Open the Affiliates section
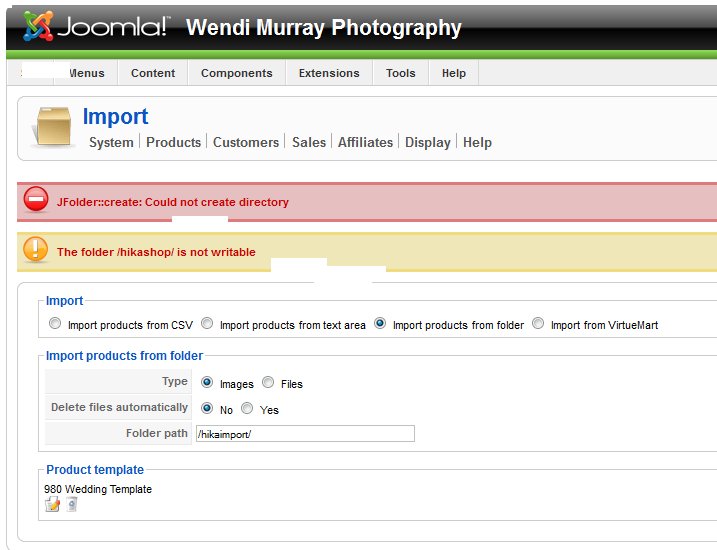 pos(365,142)
